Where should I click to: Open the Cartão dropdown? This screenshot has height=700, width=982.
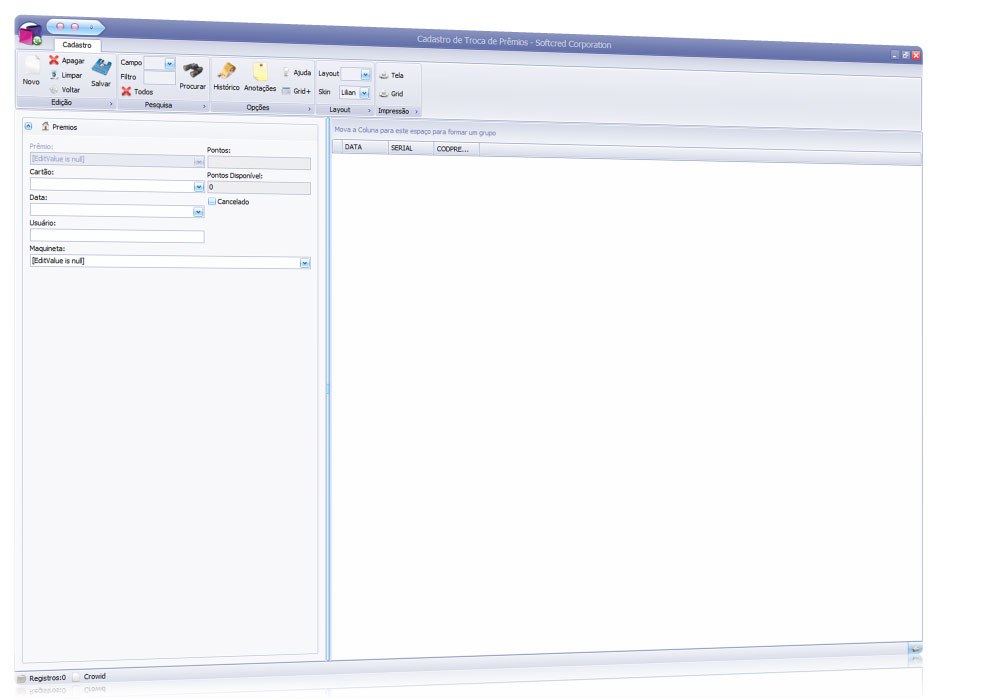tap(199, 186)
